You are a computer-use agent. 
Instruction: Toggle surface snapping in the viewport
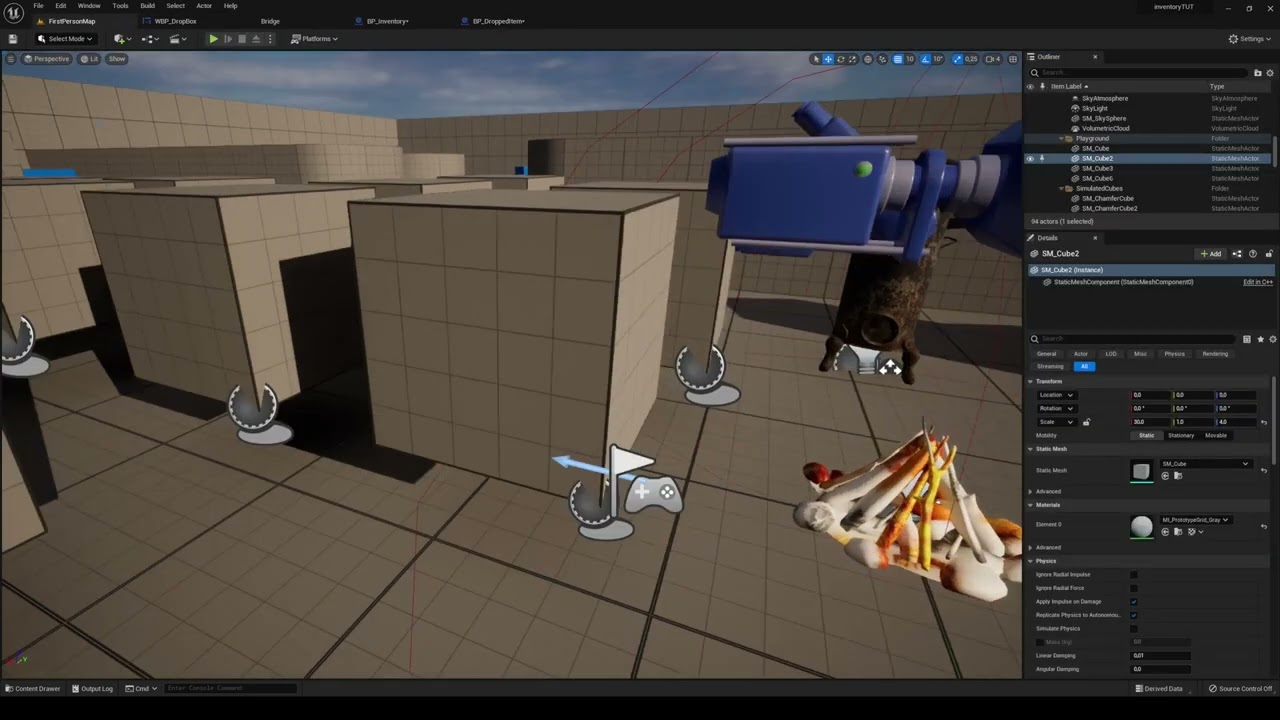point(882,59)
